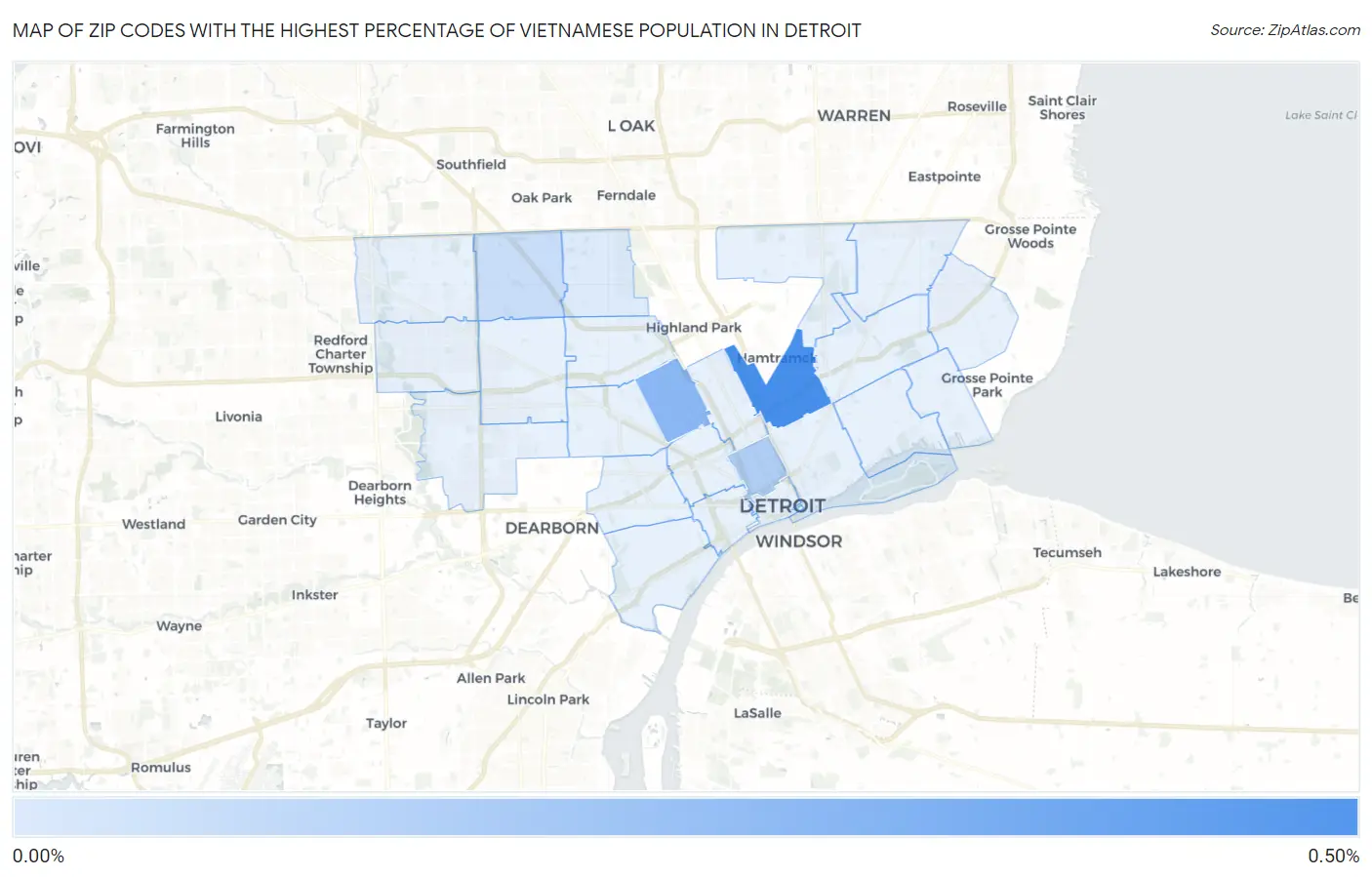The width and height of the screenshot is (1372, 877).
Task: Click the 'DETROIT' city label
Action: [x=782, y=506]
